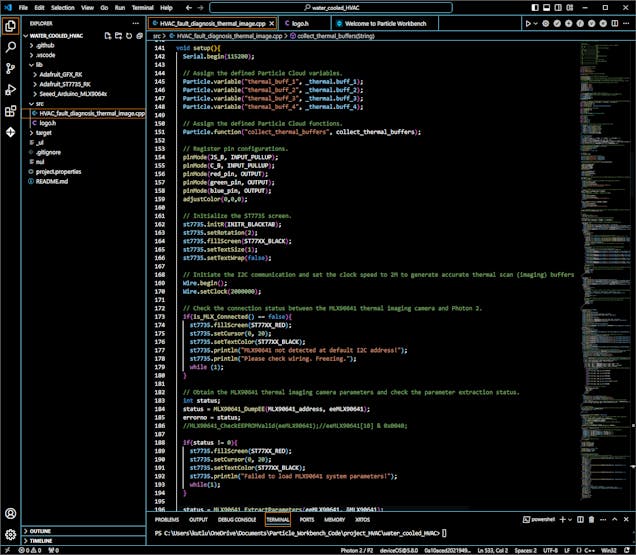The image size is (636, 555).
Task: Open the Manage gear icon
Action: (x=10, y=535)
